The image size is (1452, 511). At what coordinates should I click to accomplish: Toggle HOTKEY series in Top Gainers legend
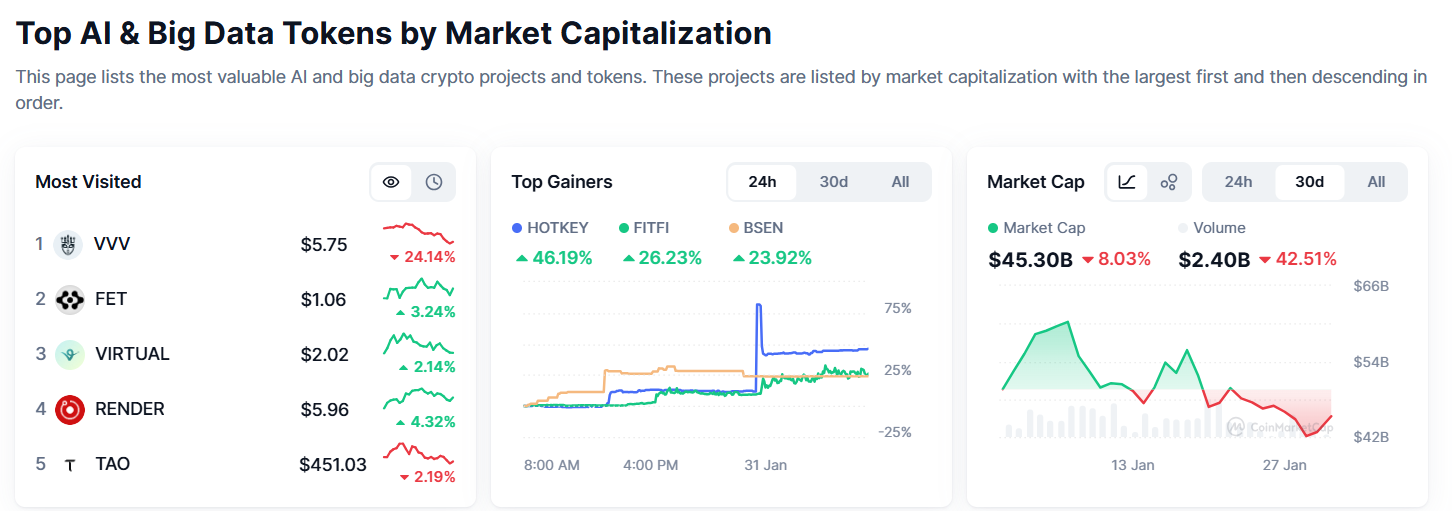[x=550, y=228]
